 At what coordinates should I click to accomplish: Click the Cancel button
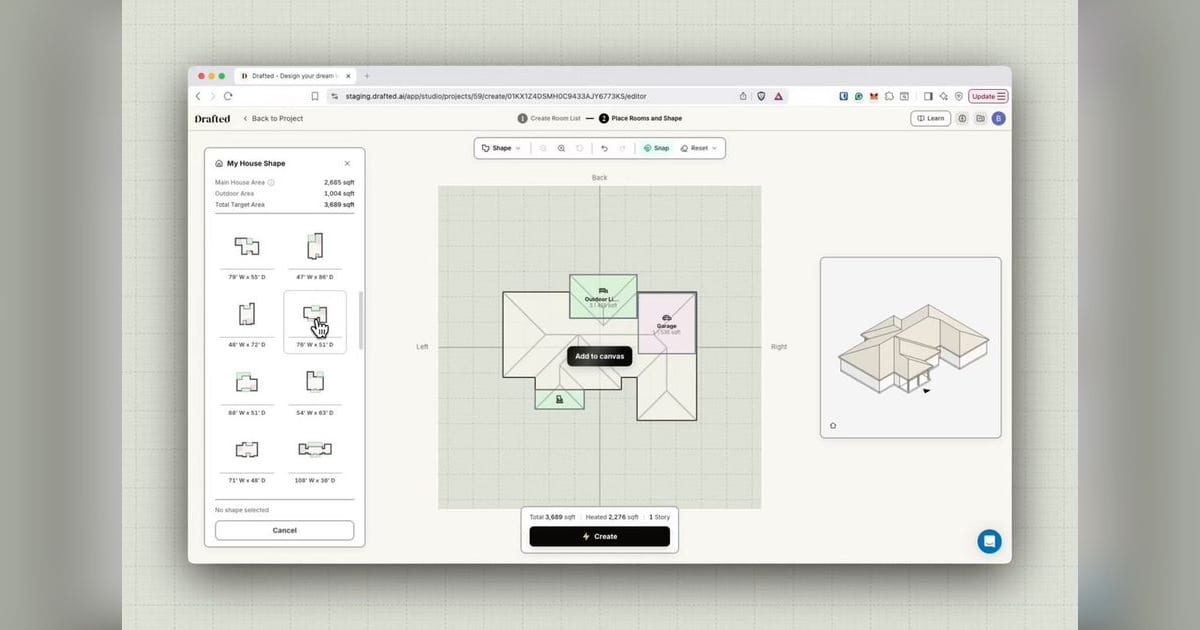point(285,530)
